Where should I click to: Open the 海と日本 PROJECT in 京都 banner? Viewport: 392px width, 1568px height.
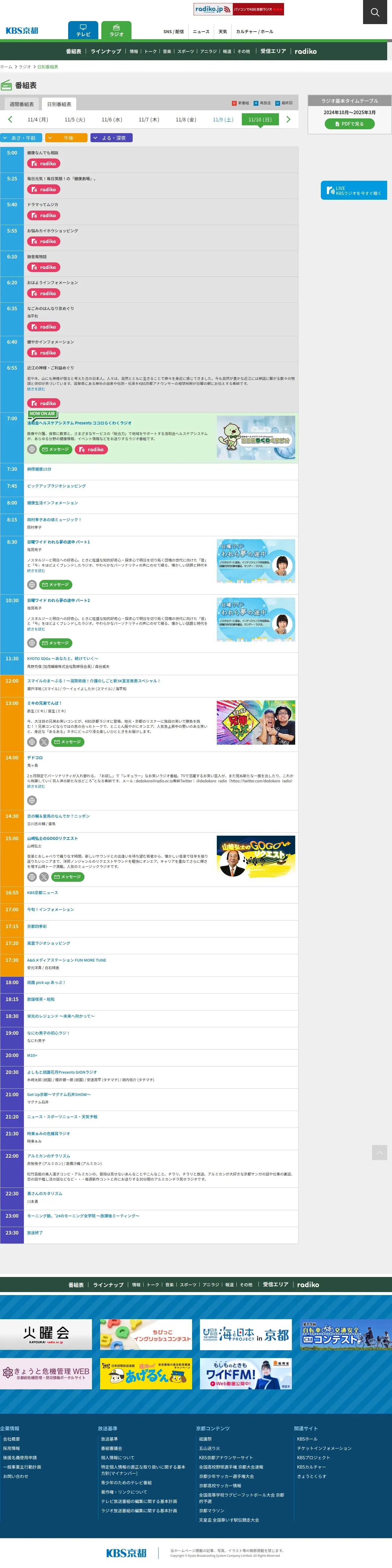click(x=246, y=1334)
